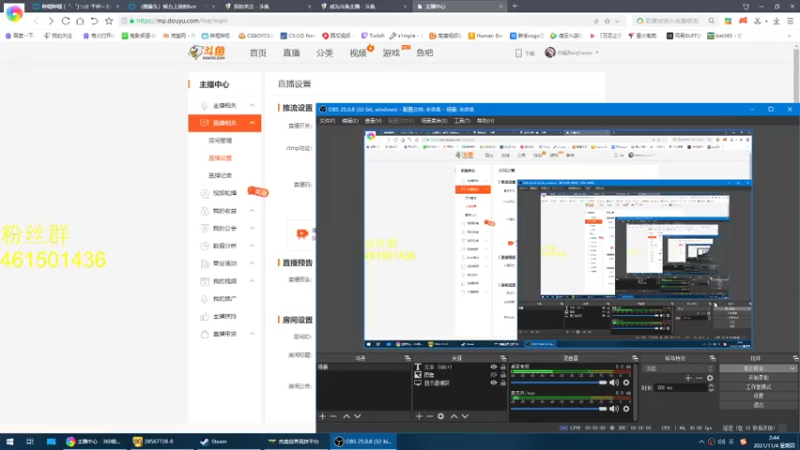Toggle visibility of 显示器采集 source

pyautogui.click(x=493, y=383)
